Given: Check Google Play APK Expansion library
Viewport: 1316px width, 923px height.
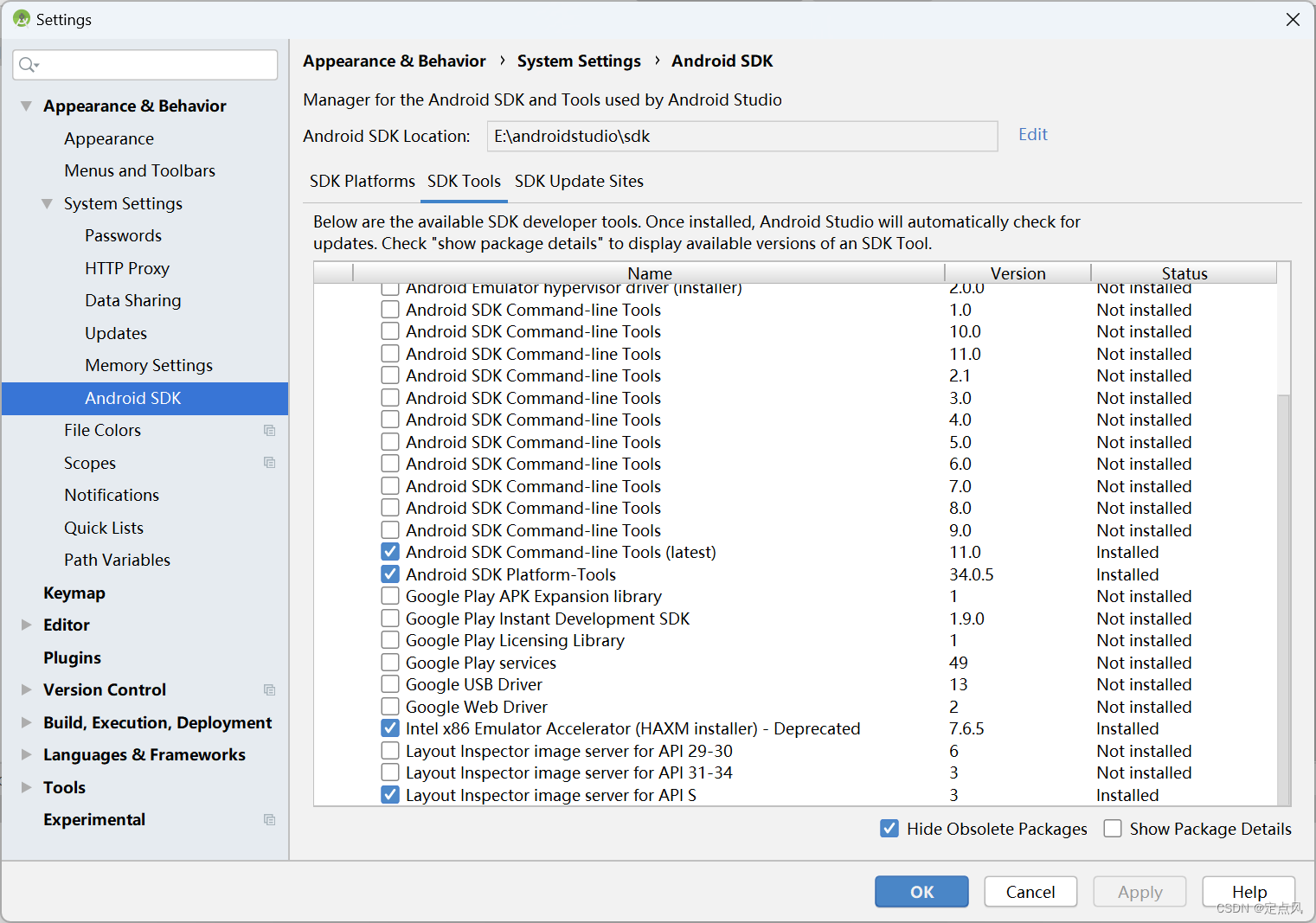Looking at the screenshot, I should point(390,596).
